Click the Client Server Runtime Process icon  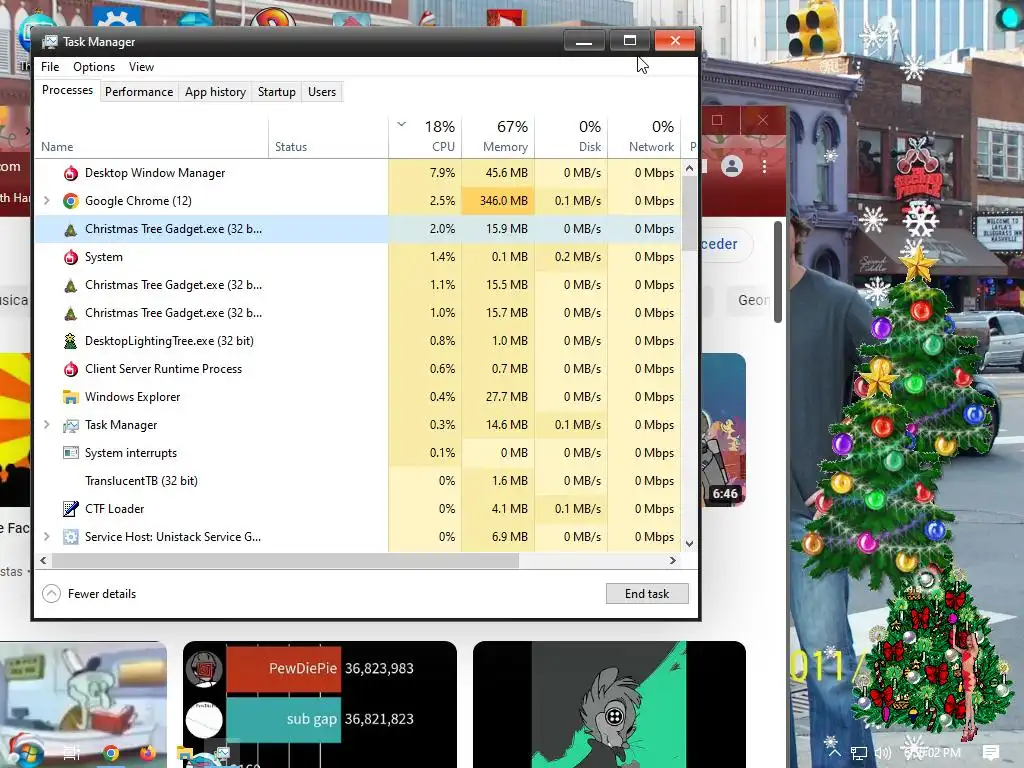pyautogui.click(x=71, y=369)
